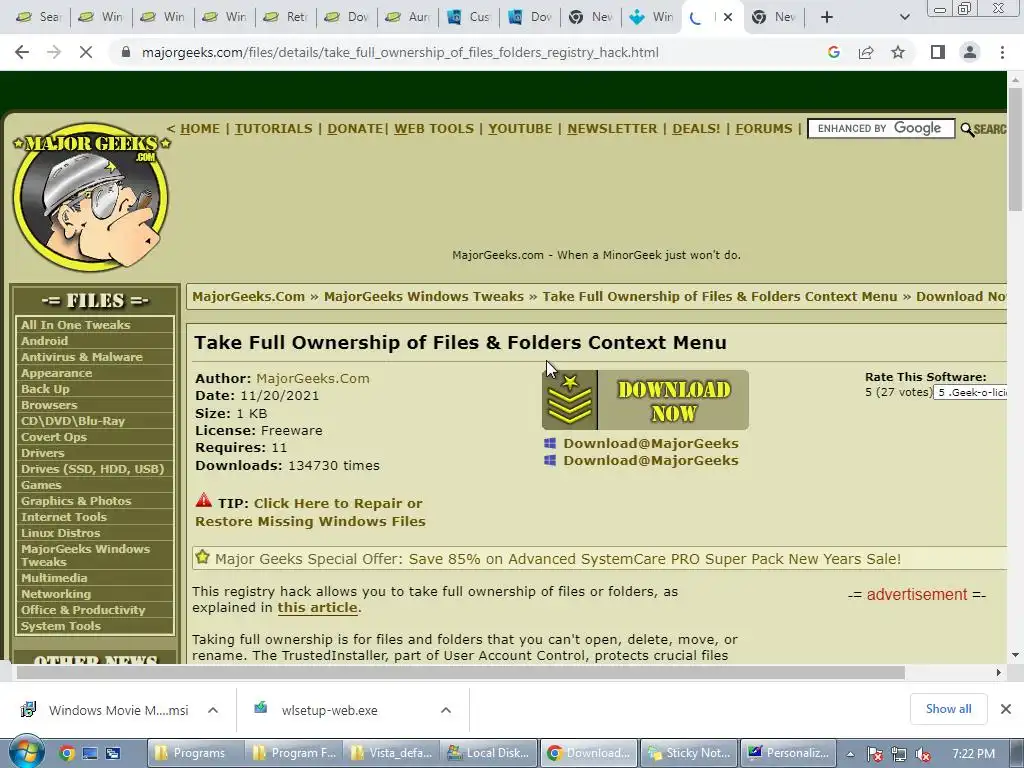This screenshot has height=768, width=1024.
Task: Open the WEB TOOLS nav link
Action: coord(434,129)
